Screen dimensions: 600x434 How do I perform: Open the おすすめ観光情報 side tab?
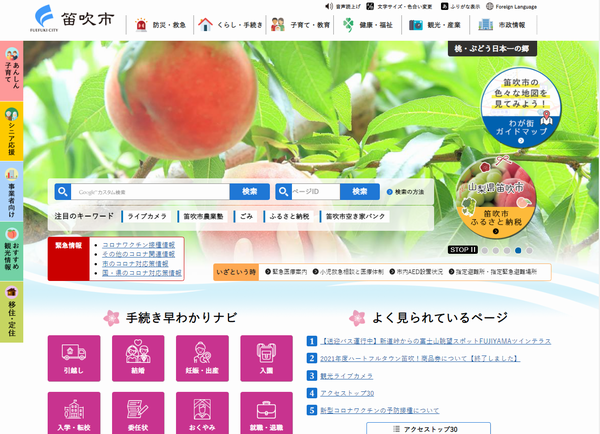pyautogui.click(x=11, y=252)
